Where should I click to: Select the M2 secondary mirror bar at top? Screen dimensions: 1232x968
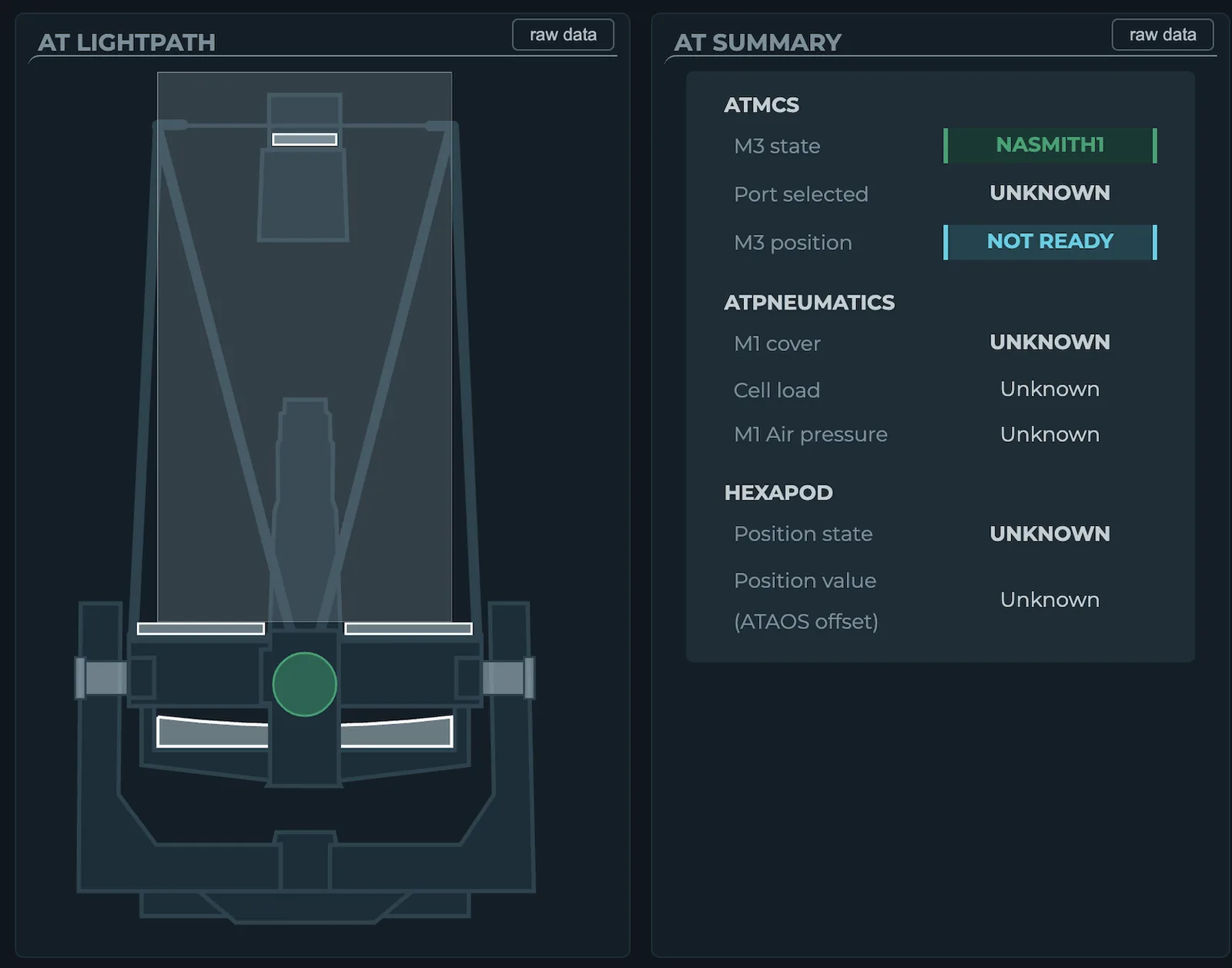[305, 139]
